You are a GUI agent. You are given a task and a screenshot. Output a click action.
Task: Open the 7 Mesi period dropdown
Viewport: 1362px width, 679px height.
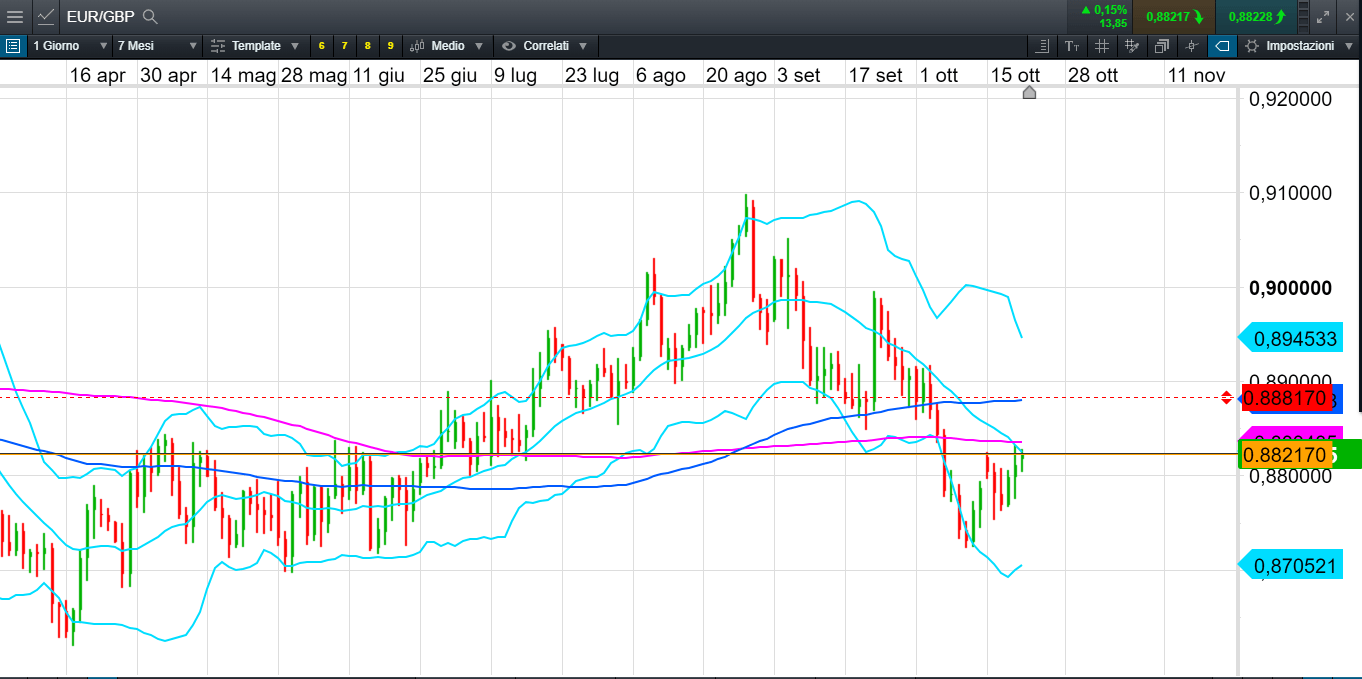point(157,46)
